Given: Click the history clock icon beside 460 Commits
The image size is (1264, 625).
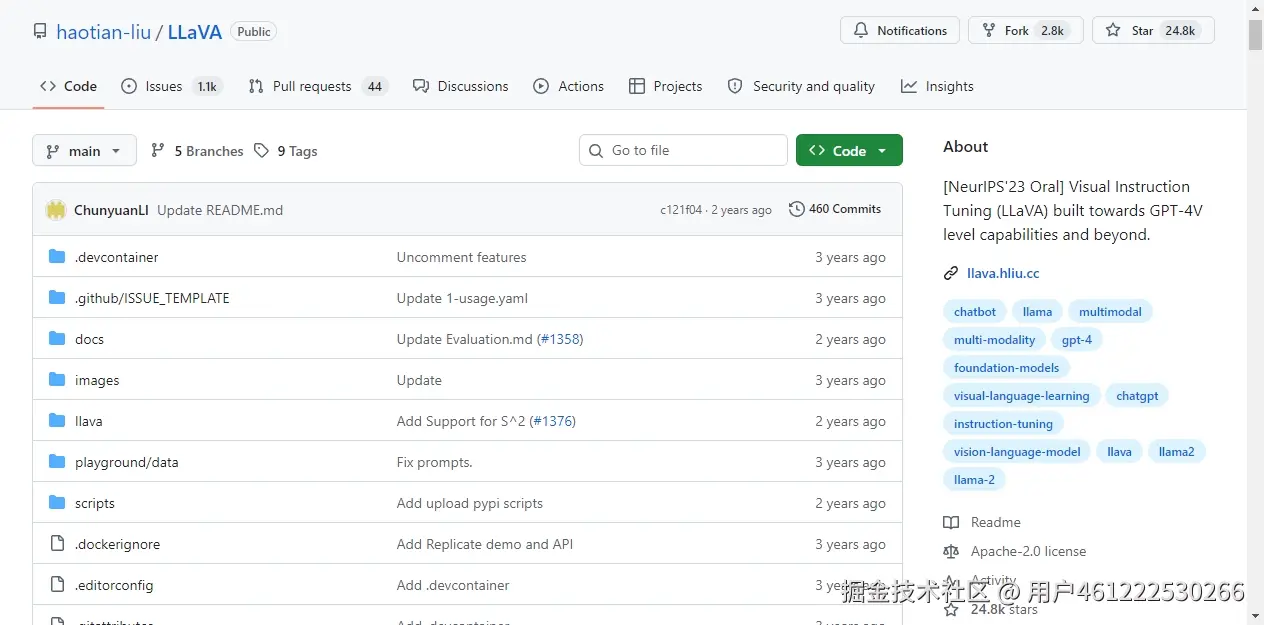Looking at the screenshot, I should pos(797,209).
